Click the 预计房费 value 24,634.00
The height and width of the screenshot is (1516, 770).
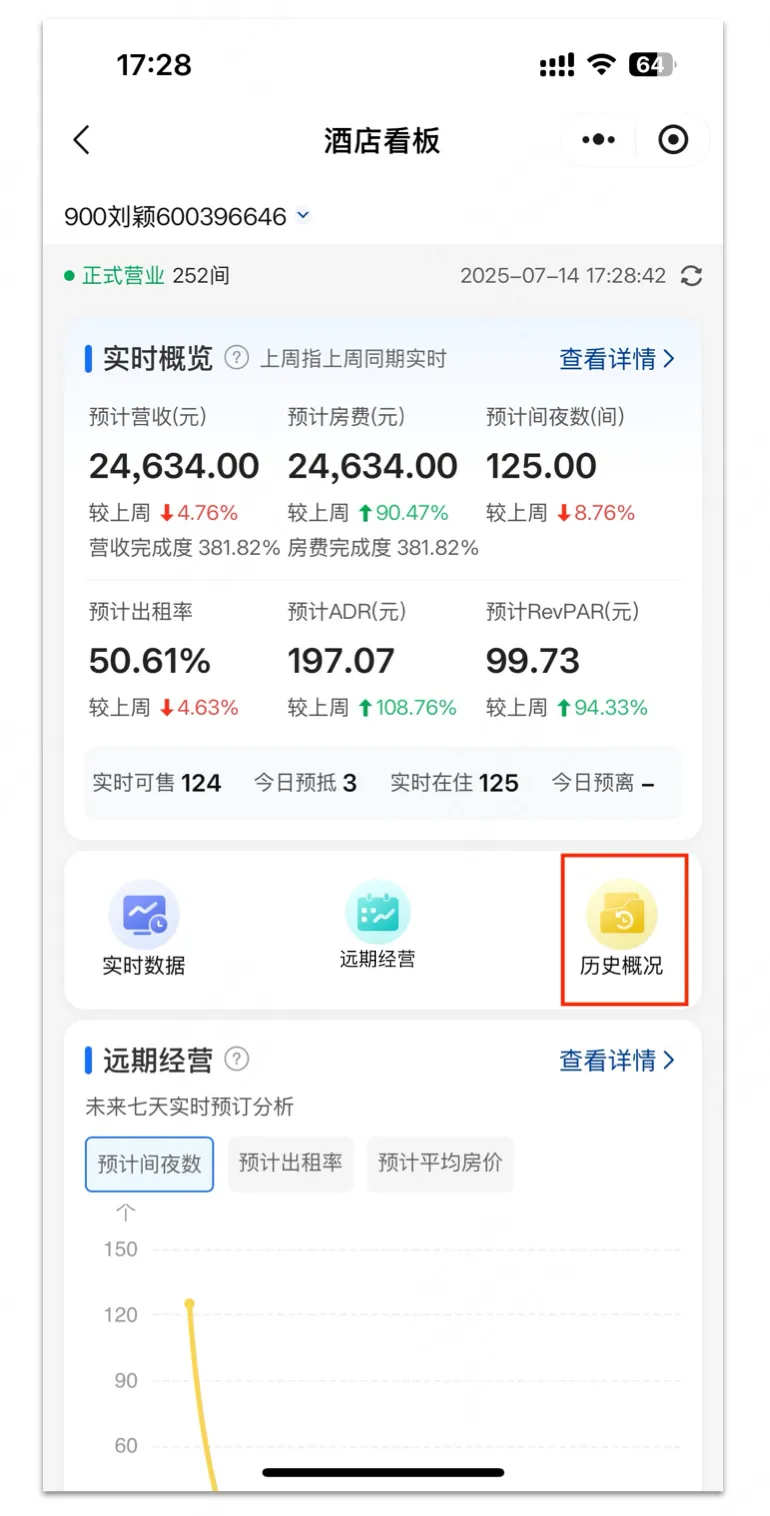pyautogui.click(x=373, y=466)
